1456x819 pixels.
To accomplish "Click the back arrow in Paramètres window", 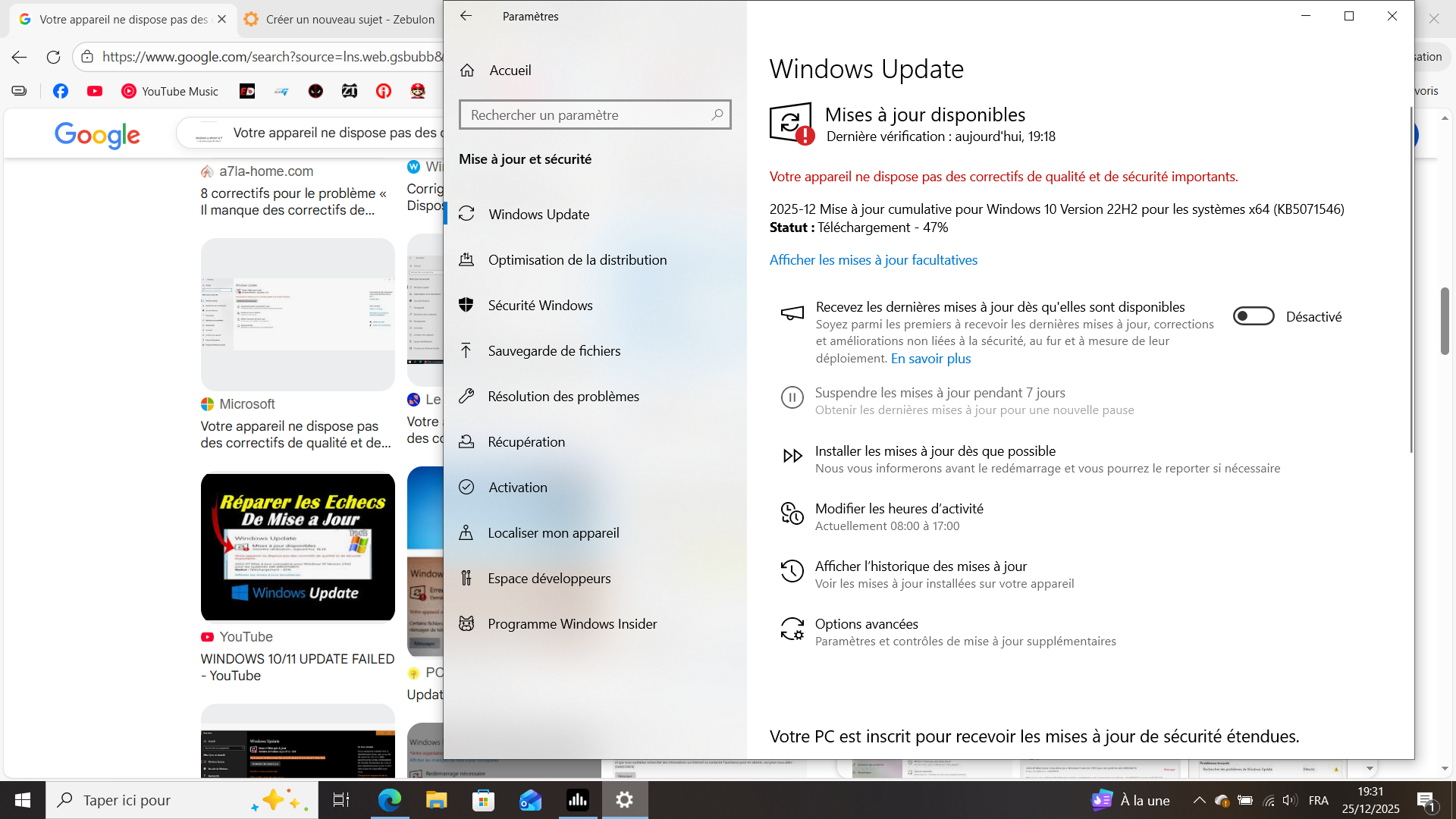I will click(x=466, y=16).
